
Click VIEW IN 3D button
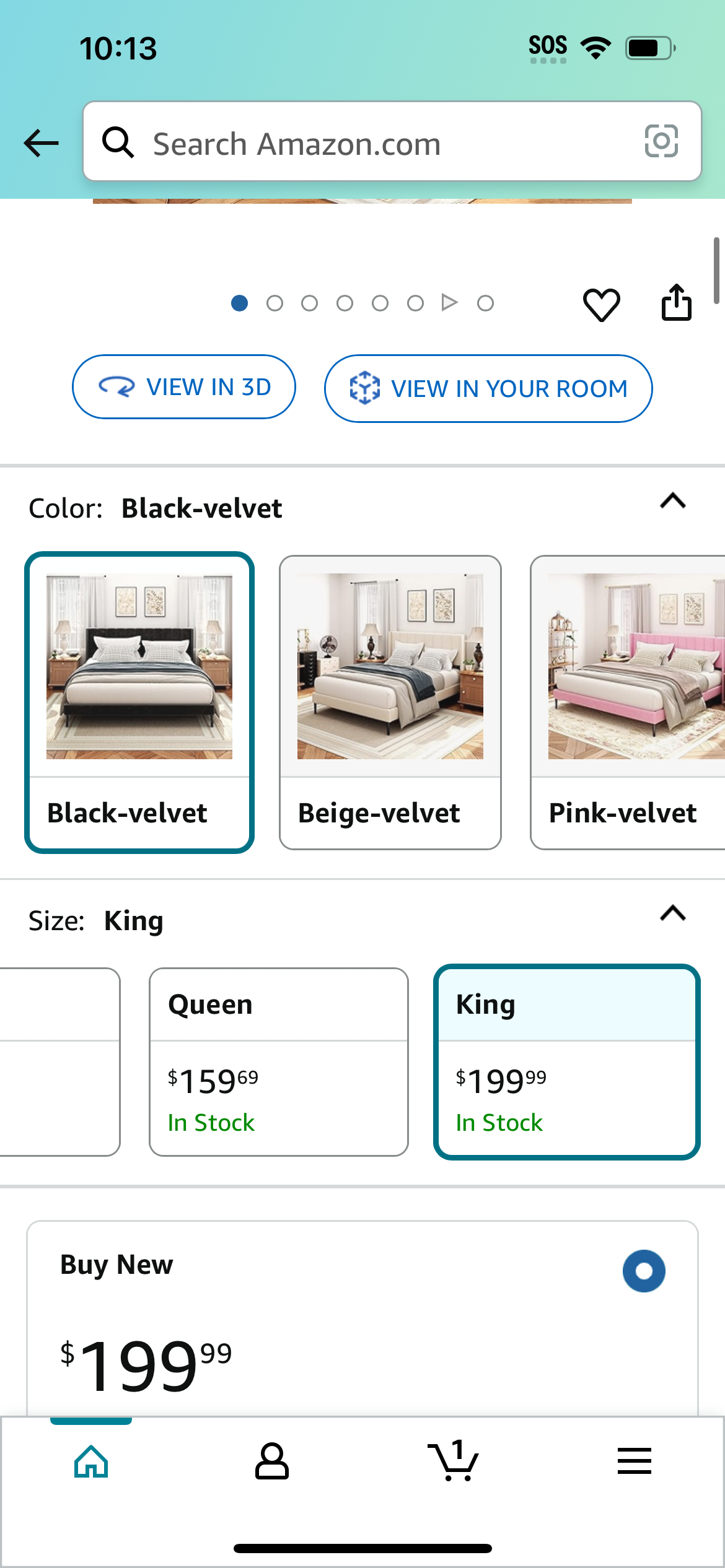click(184, 387)
